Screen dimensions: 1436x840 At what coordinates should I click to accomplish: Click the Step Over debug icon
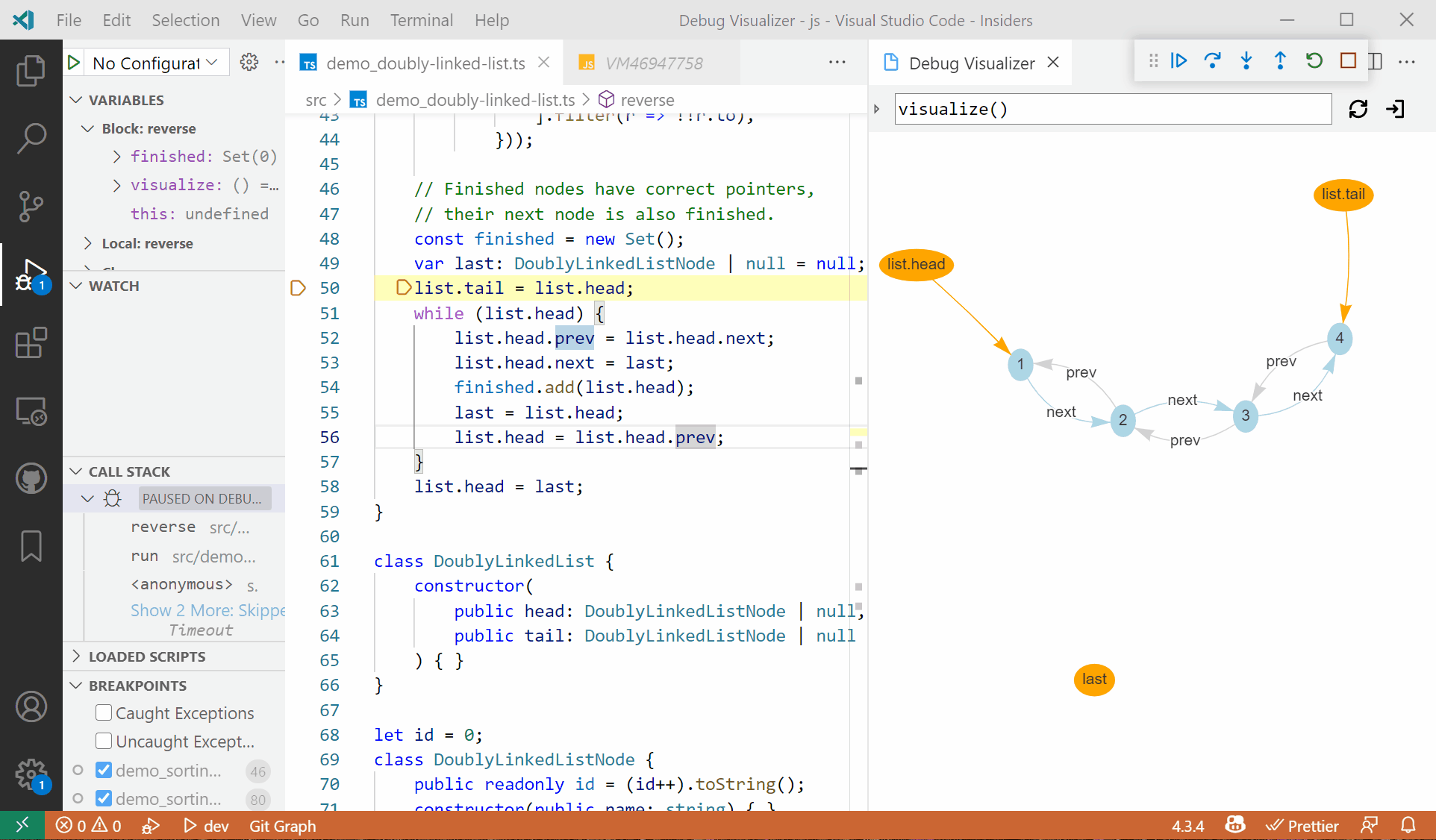1213,61
